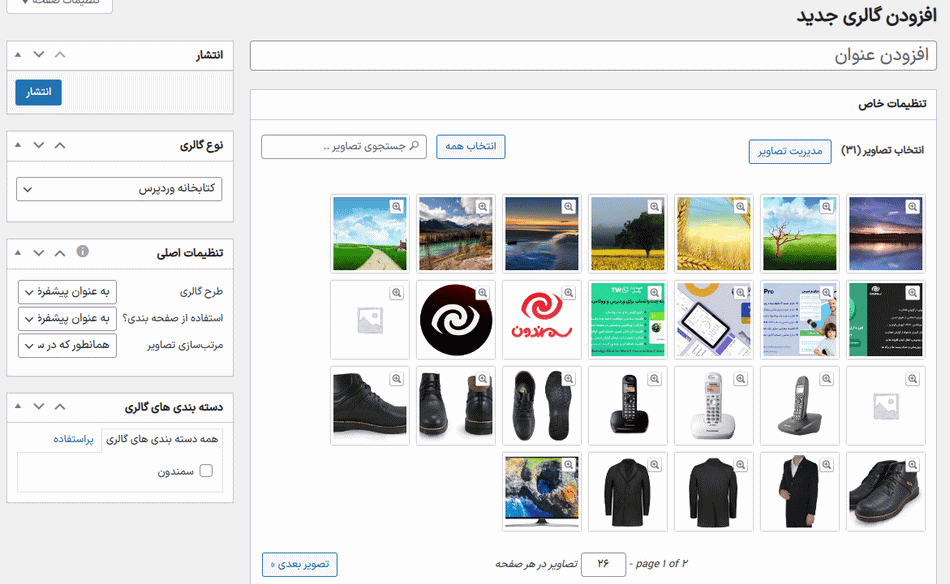Edit the images per page number field
Viewport: 950px width, 584px height.
point(603,564)
